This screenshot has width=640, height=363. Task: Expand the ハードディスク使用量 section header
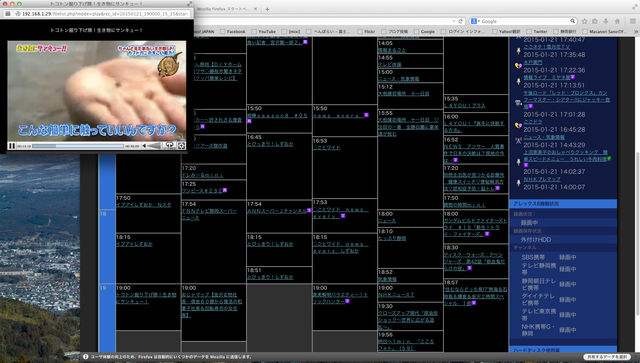tap(563, 350)
